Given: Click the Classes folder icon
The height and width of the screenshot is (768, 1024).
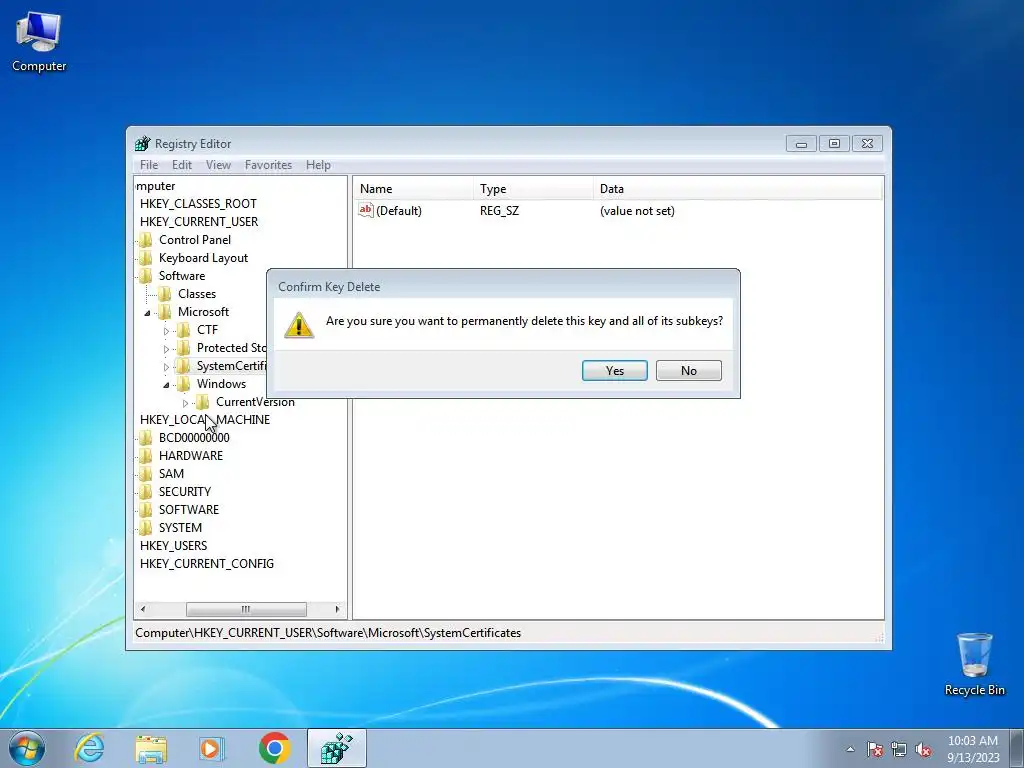Looking at the screenshot, I should point(165,293).
